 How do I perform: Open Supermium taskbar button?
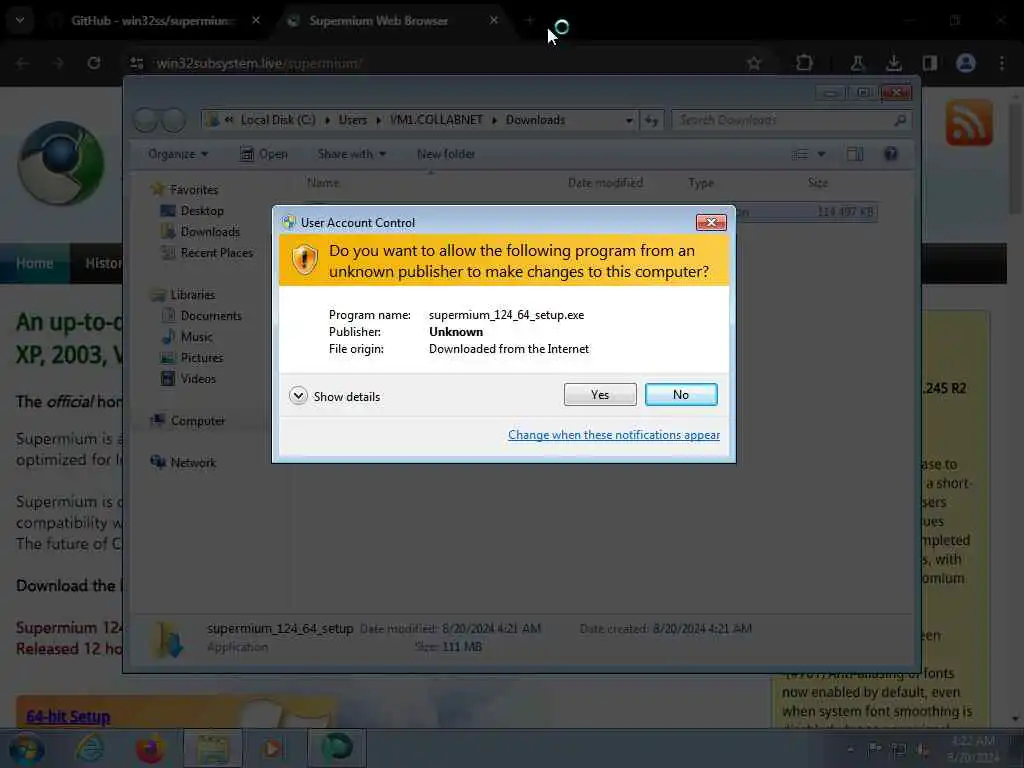tap(336, 748)
